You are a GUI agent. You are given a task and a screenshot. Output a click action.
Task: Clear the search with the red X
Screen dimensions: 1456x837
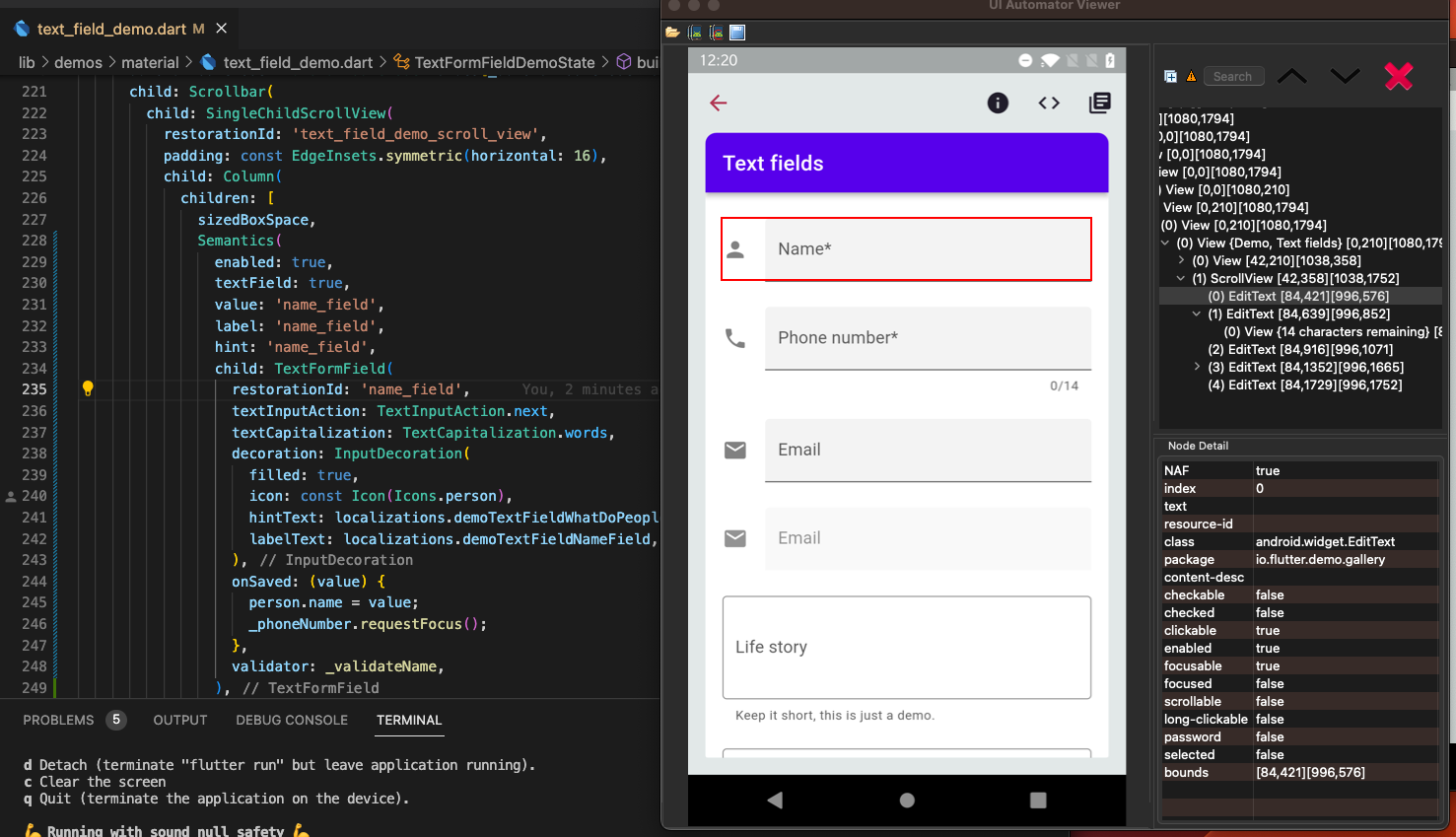pyautogui.click(x=1398, y=76)
